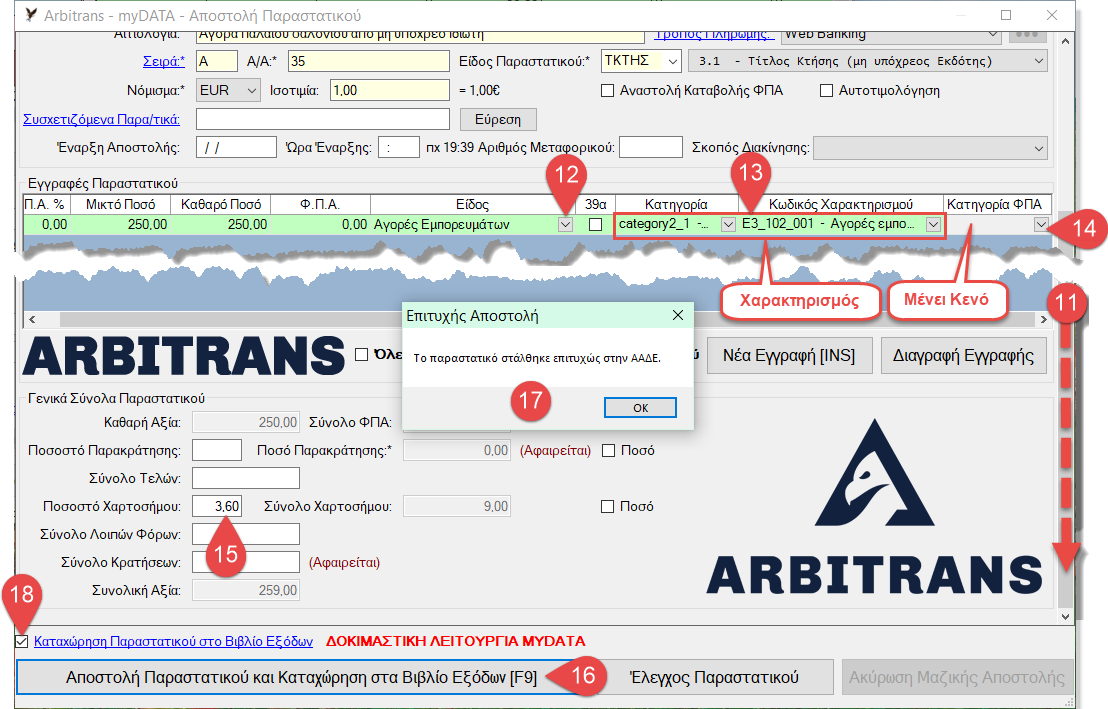1108x709 pixels.
Task: Click the ΔΟΚΙΜΑΣΤΙΚΗ ΛΕΙΤΟΥΡΓΙΑ MYDATA red text
Action: point(456,641)
